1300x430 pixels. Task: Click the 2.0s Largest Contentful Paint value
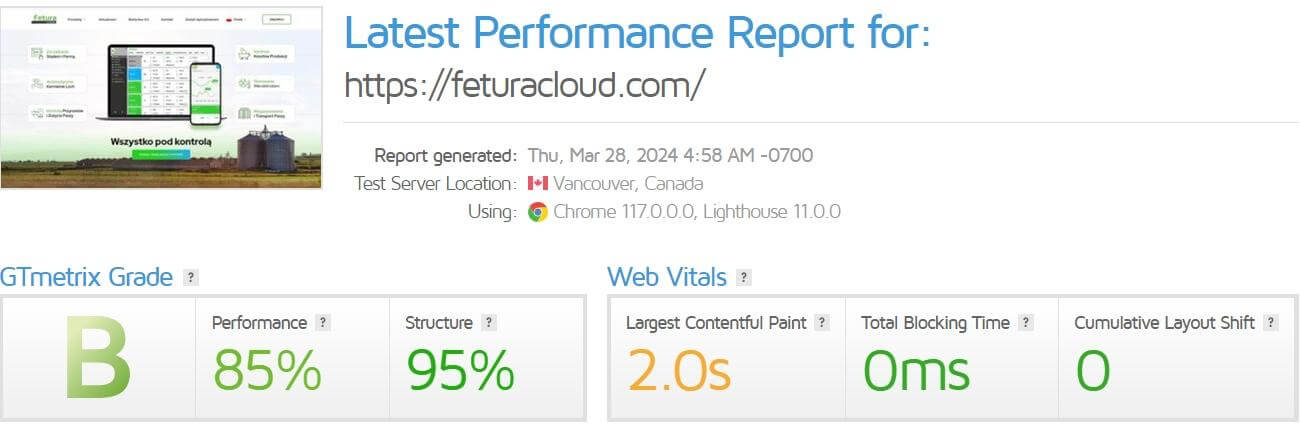679,371
